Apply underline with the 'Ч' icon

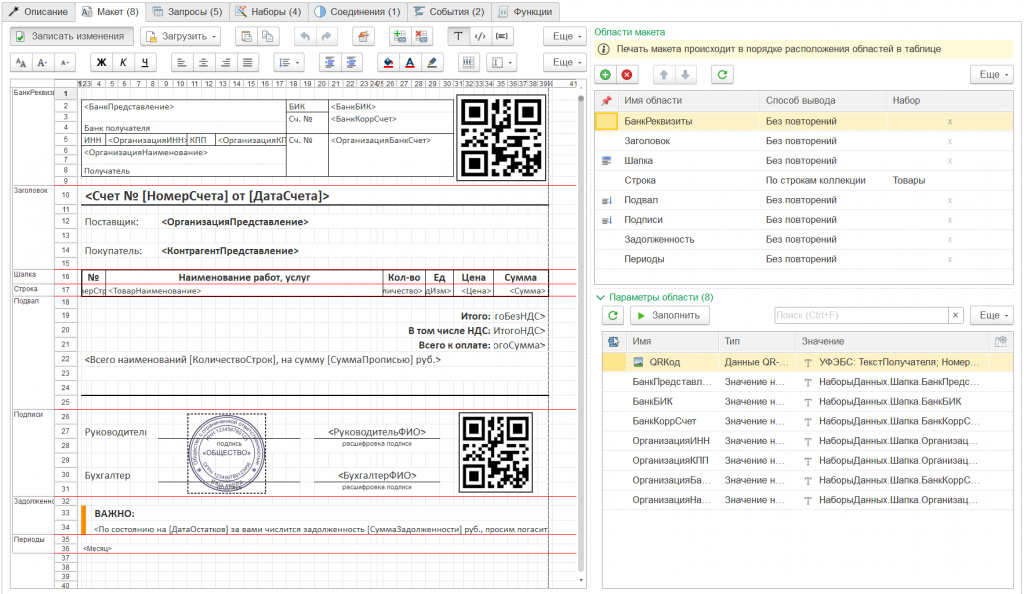pyautogui.click(x=146, y=62)
